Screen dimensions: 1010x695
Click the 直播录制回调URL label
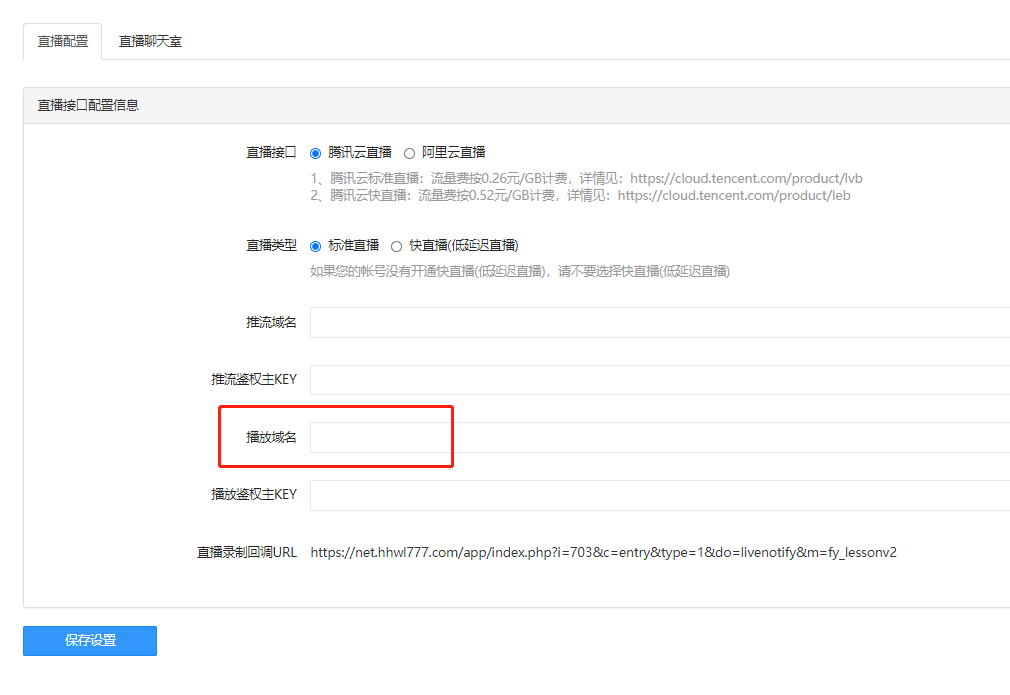click(247, 553)
